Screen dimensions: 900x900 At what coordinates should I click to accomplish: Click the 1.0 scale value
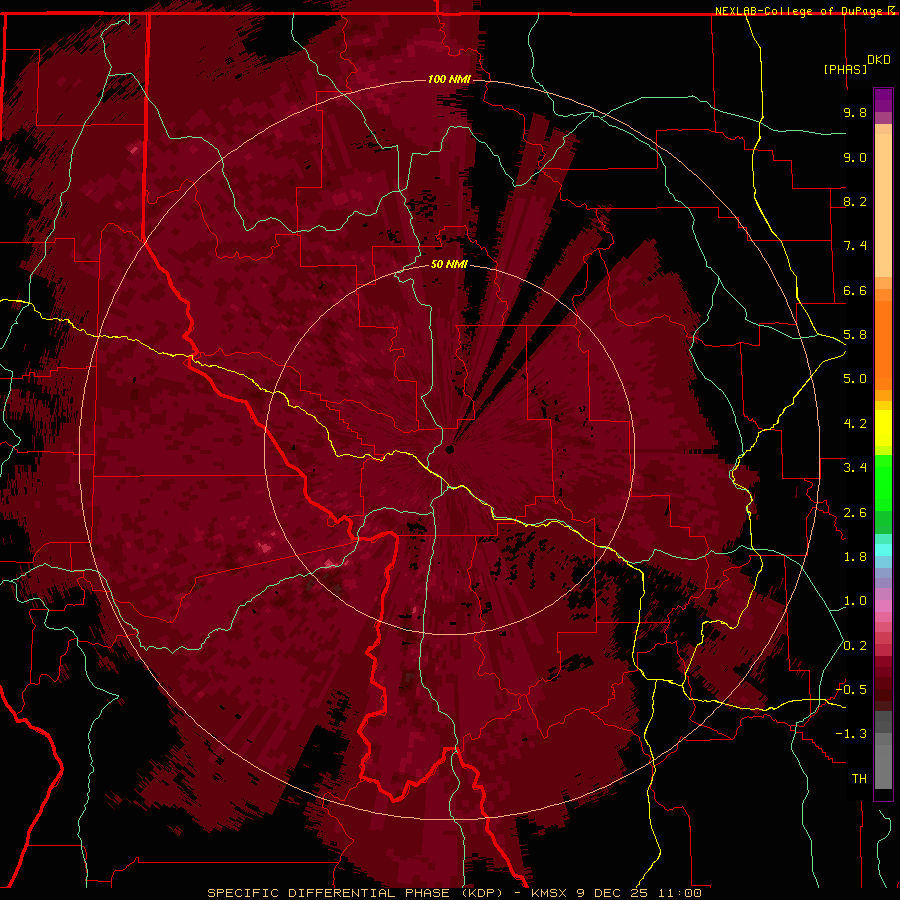(x=855, y=601)
